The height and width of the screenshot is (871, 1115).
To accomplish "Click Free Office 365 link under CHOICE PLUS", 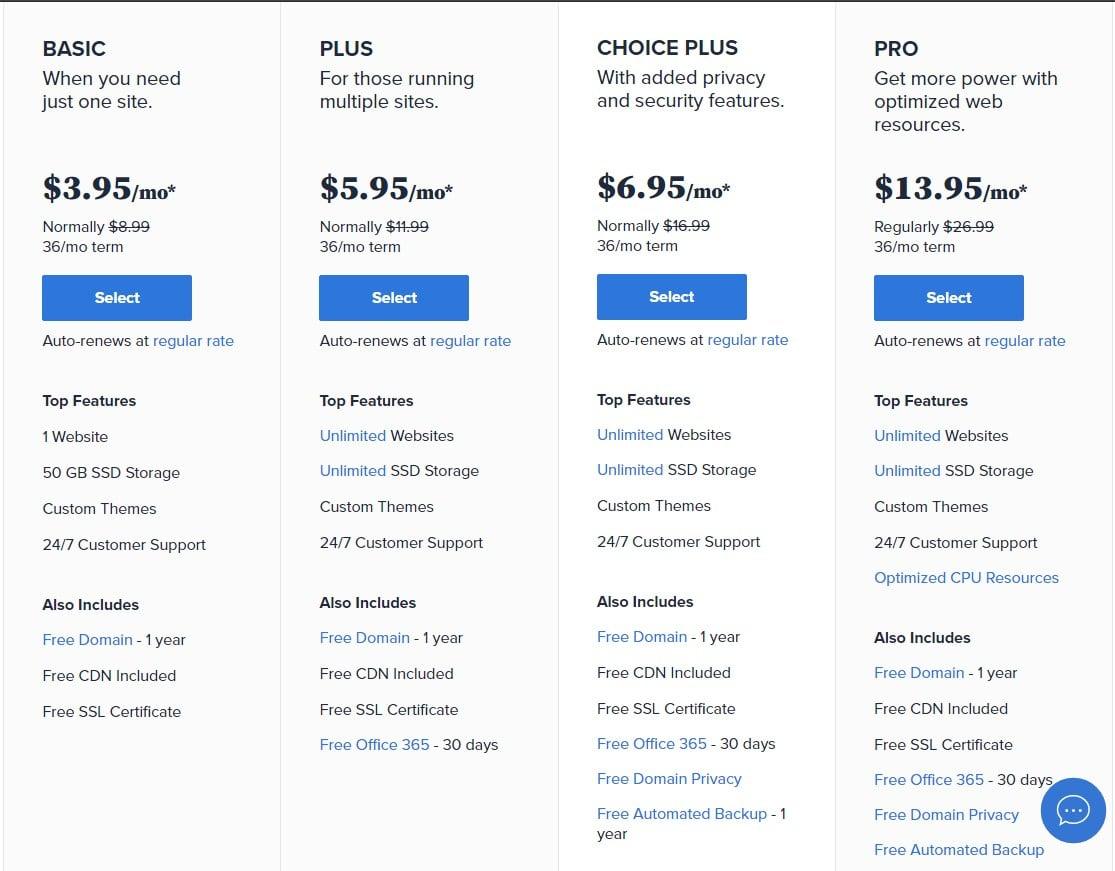I will [x=652, y=743].
